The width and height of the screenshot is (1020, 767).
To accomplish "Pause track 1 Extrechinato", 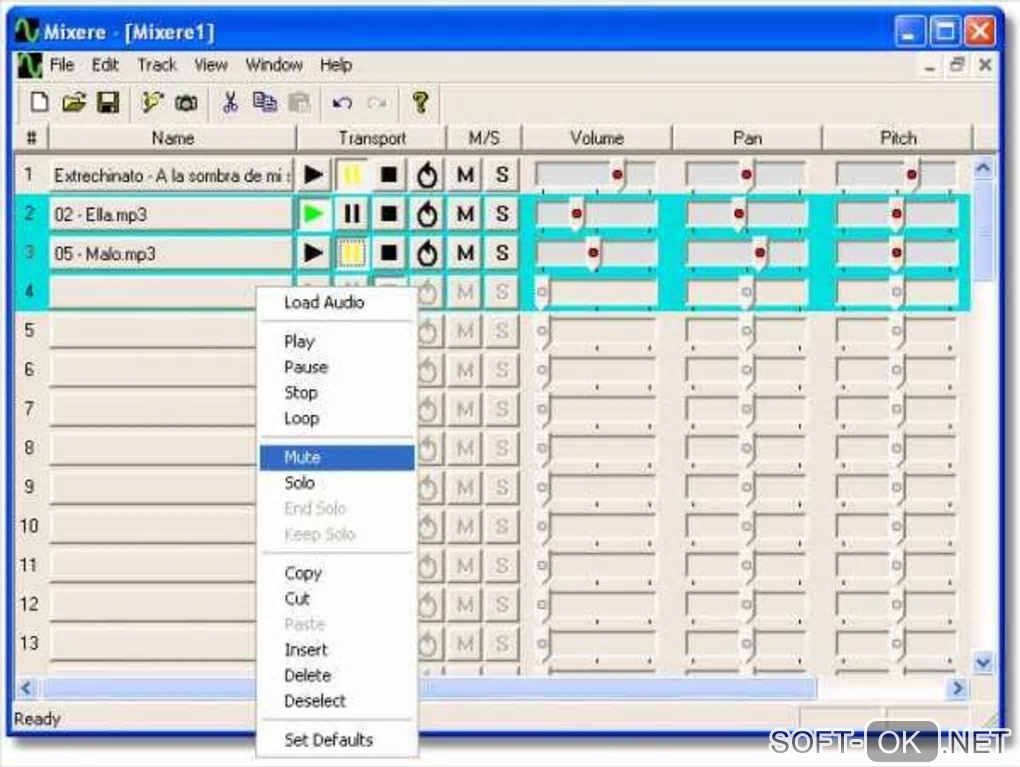I will pos(351,175).
